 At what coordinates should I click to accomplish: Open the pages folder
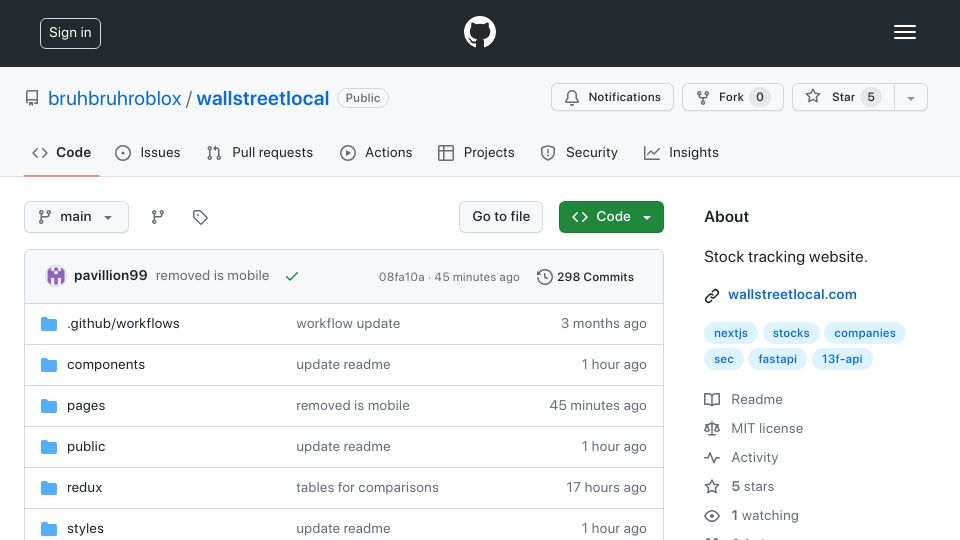pos(86,405)
